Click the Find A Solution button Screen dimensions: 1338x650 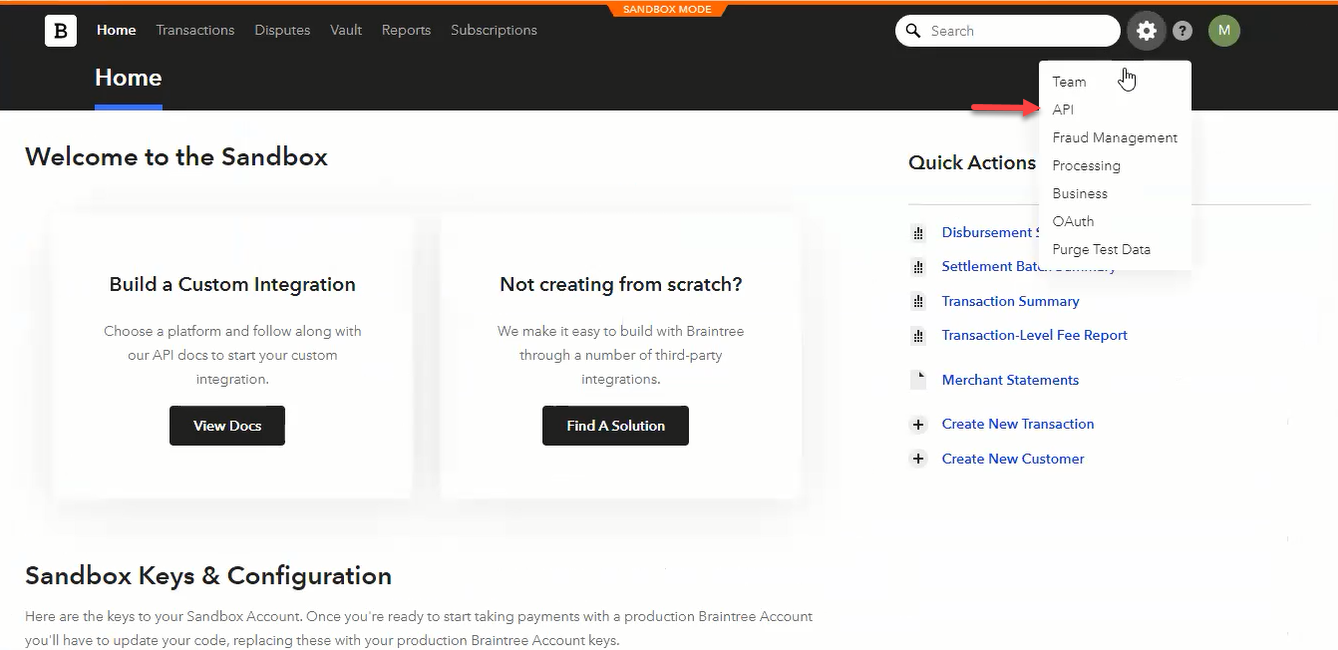(616, 426)
